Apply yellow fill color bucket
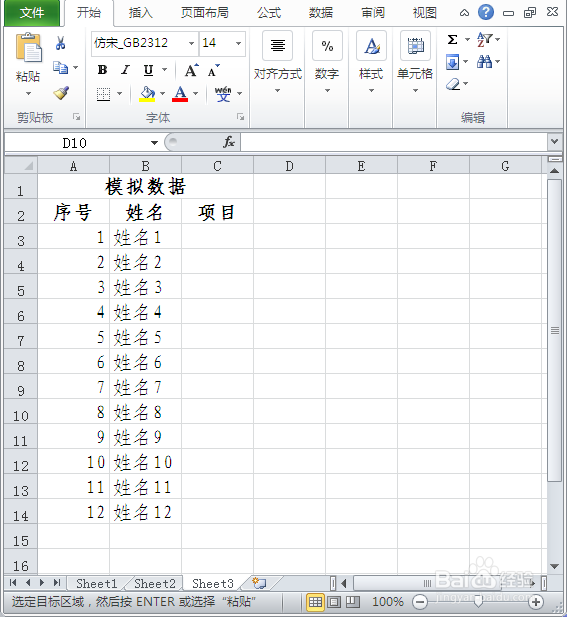 (147, 94)
